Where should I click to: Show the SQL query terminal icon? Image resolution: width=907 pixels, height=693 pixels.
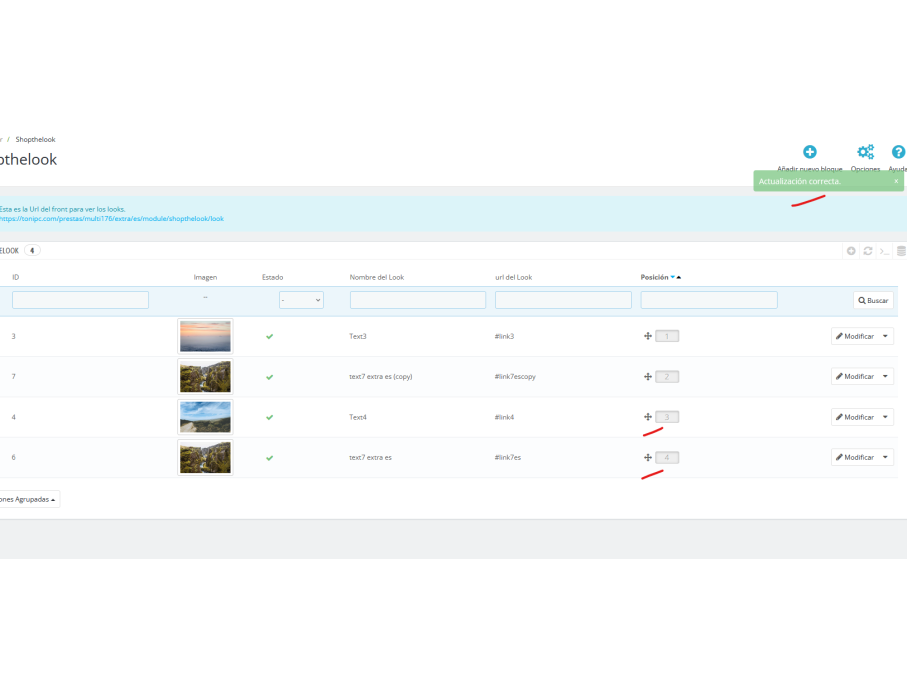[x=884, y=251]
